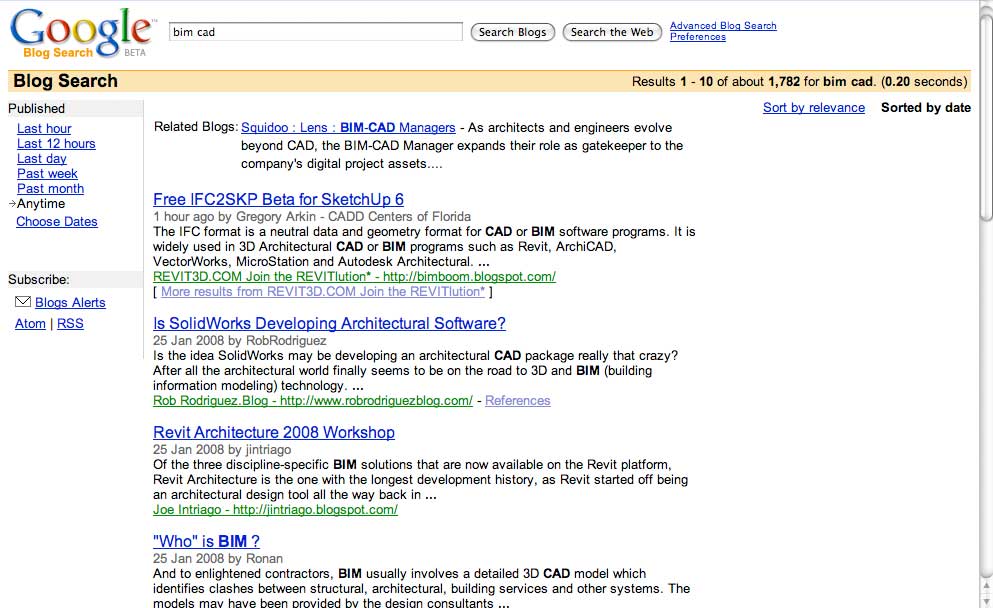Screen dimensions: 993x608
Task: Click the Search the Web button
Action: (612, 32)
